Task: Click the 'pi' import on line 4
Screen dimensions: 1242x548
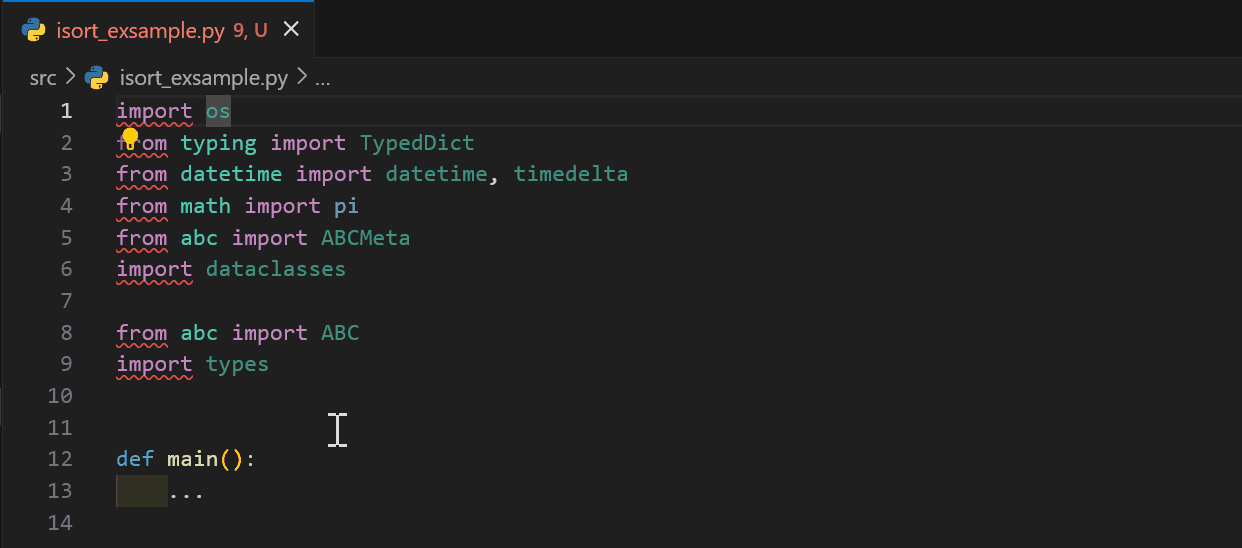Action: [x=346, y=207]
